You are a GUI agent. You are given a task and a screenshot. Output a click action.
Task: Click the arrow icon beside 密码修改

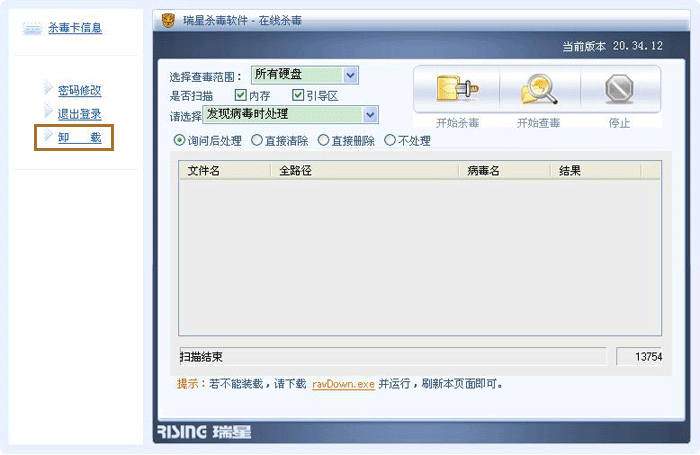(48, 87)
